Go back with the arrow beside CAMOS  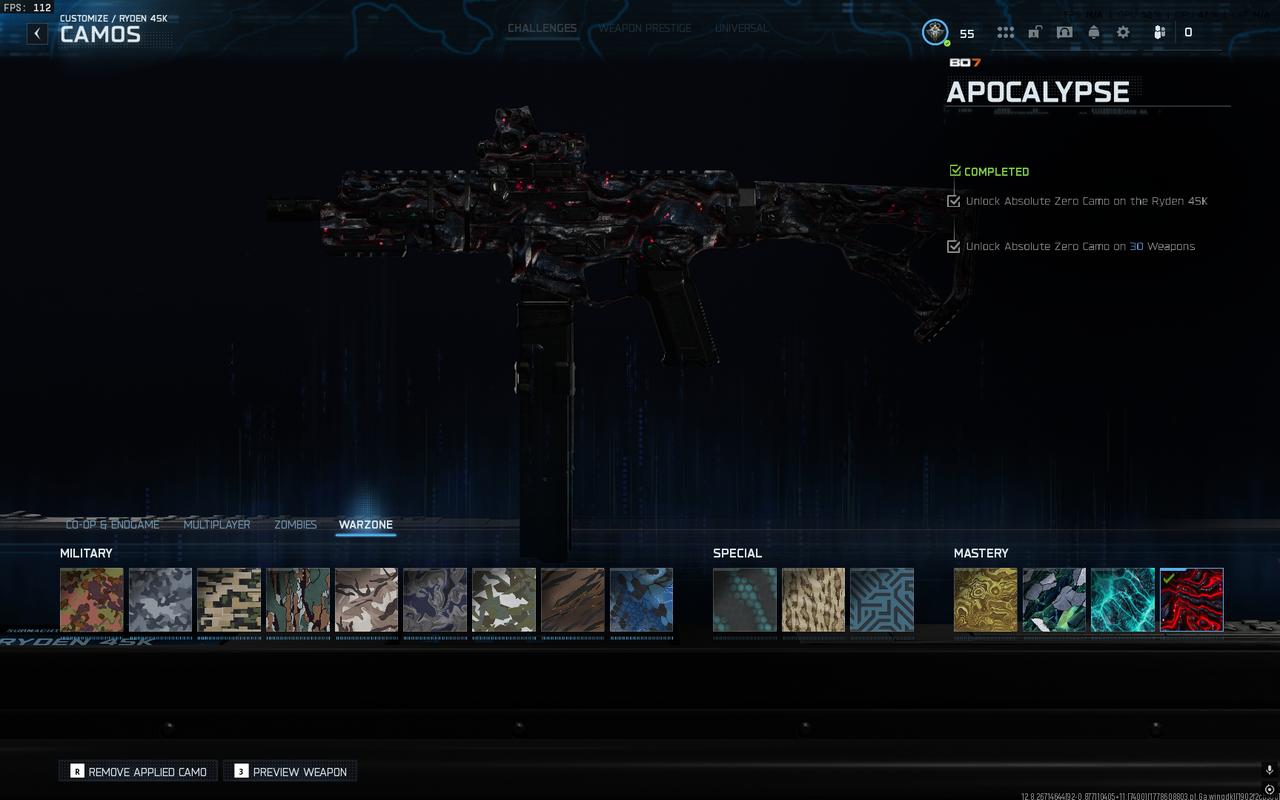(x=37, y=34)
